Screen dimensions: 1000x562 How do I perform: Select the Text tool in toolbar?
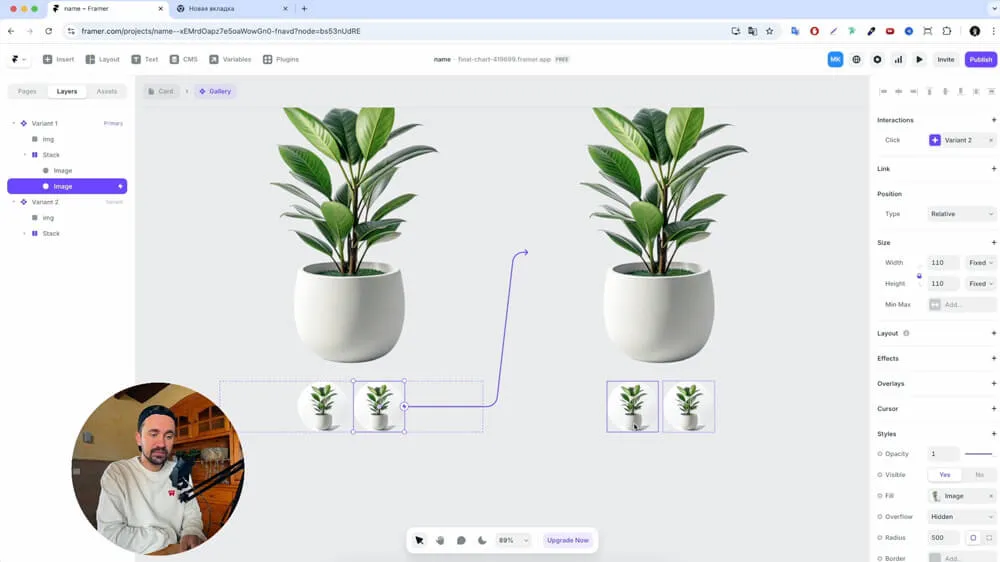coord(144,59)
